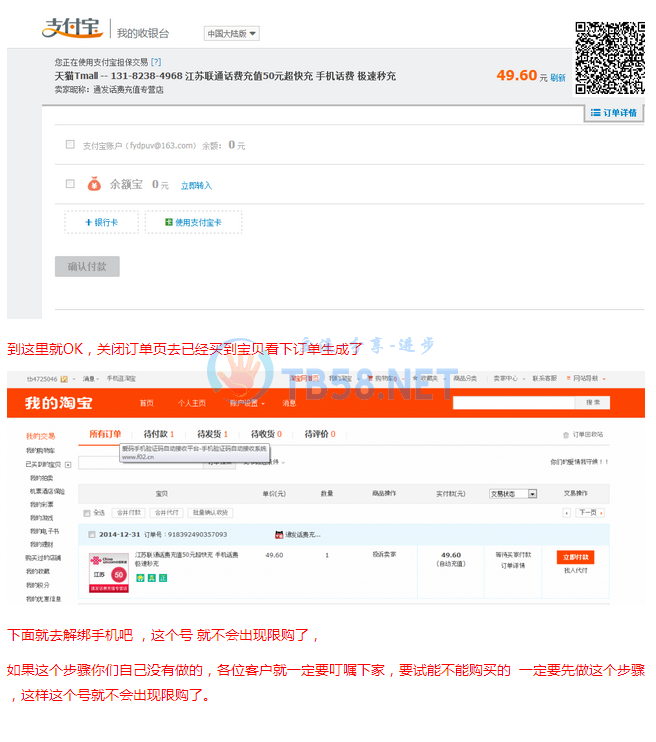The image size is (656, 742).
Task: Open 机票酒店保险 in the left sidebar
Action: pos(47,492)
